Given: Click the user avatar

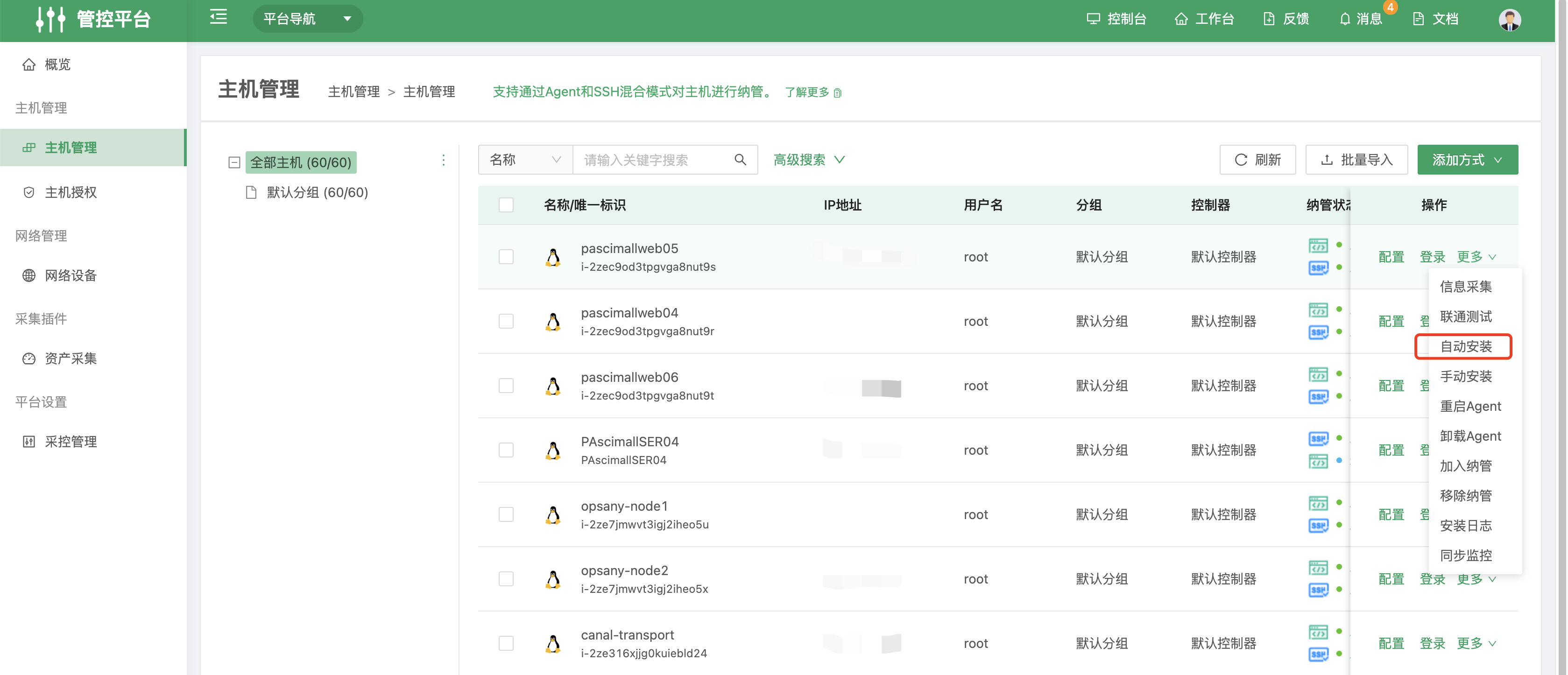Looking at the screenshot, I should [1510, 20].
